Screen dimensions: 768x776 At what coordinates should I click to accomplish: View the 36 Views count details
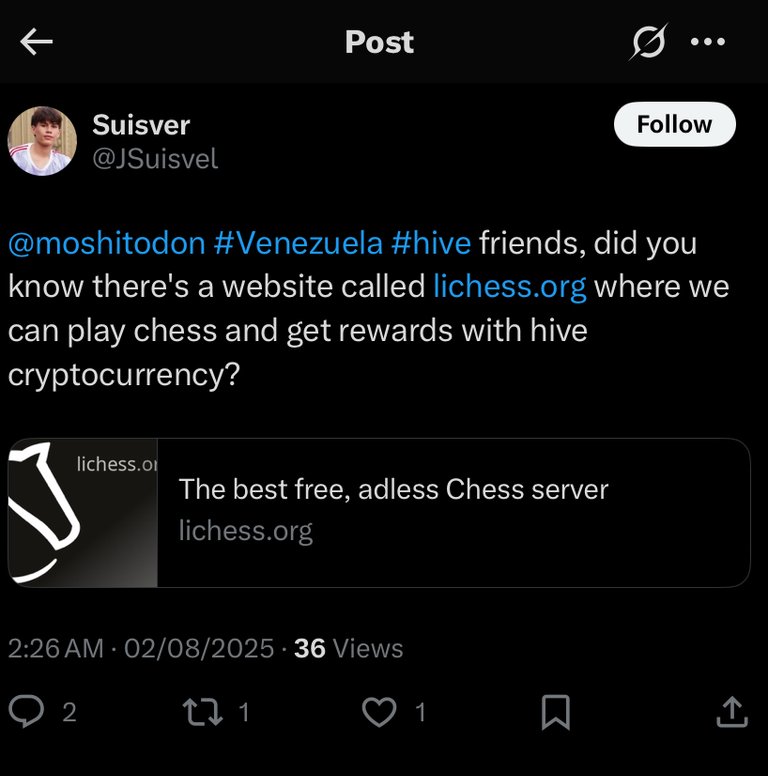coord(348,648)
